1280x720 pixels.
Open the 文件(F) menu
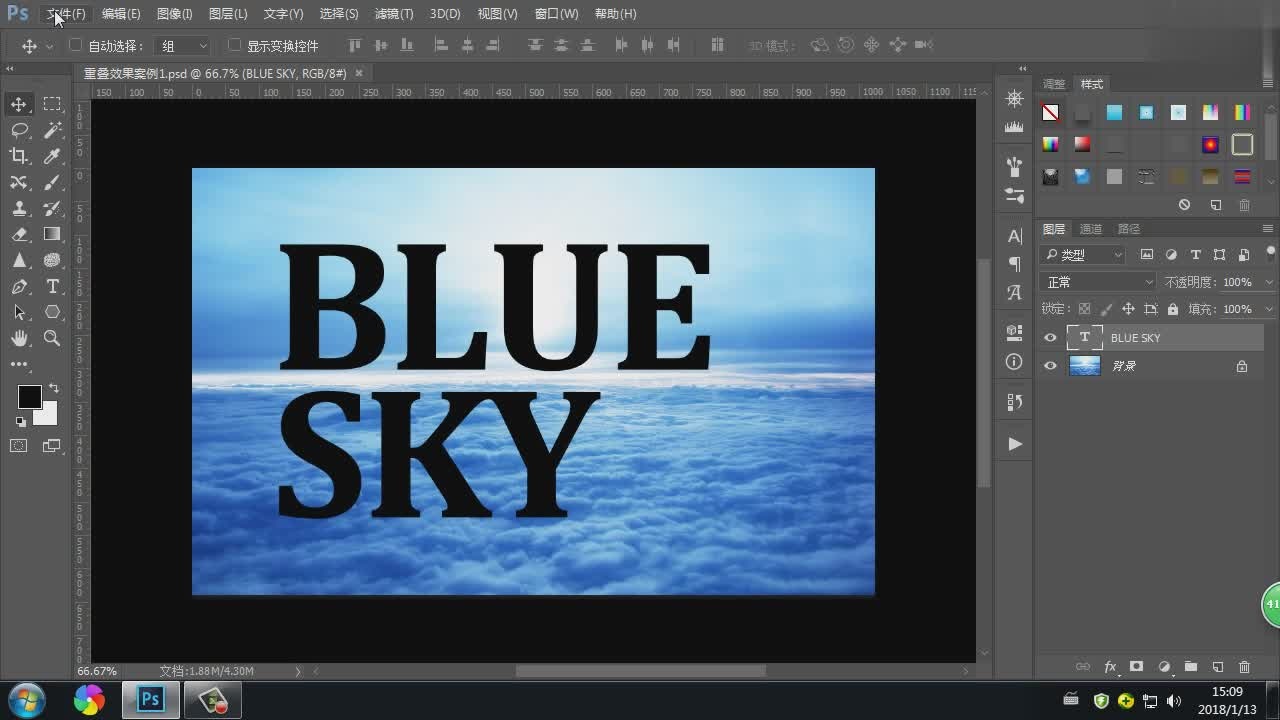pos(66,14)
